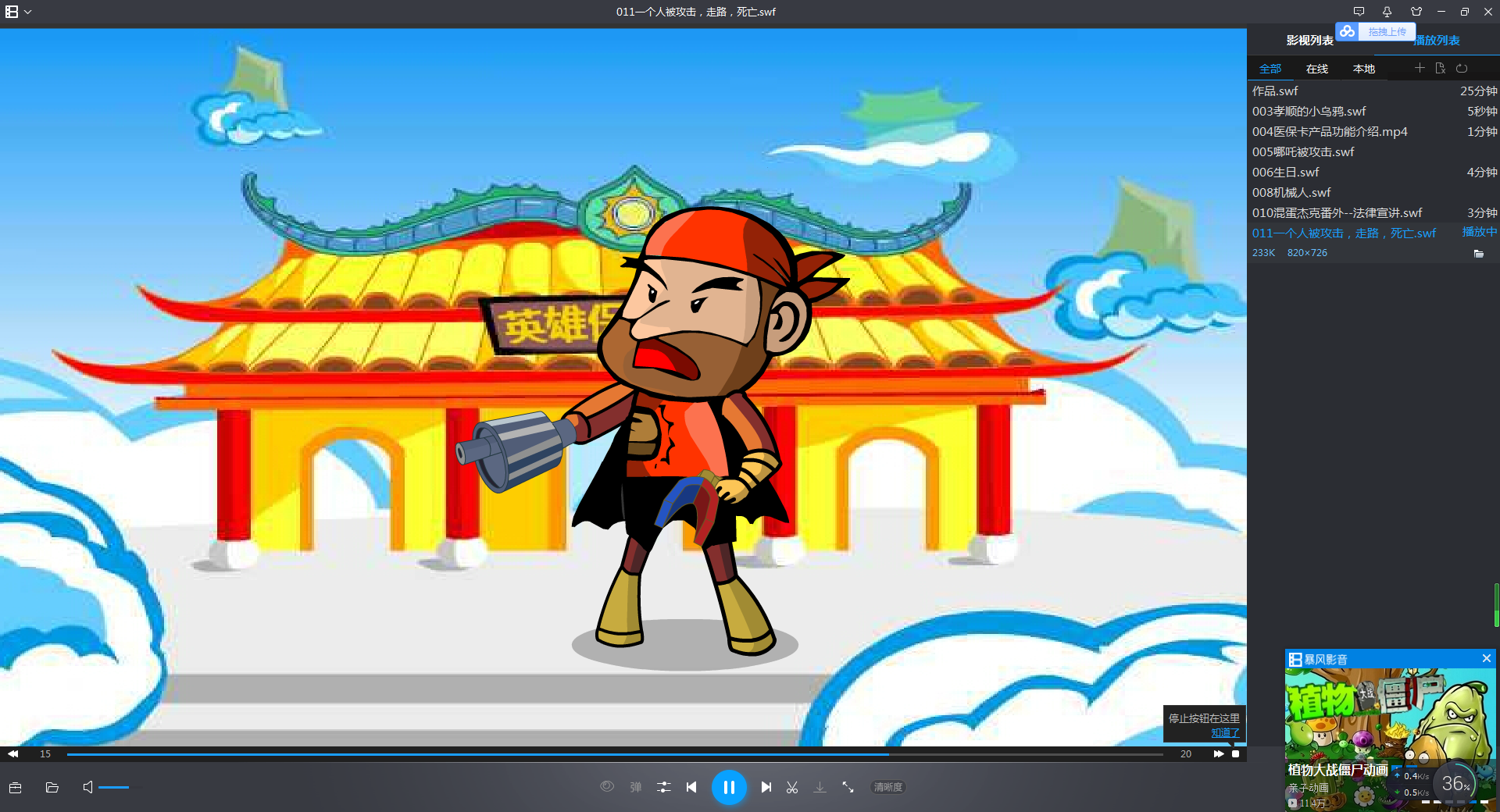The width and height of the screenshot is (1500, 812).
Task: Open the toolbox briefcase icon
Action: [x=15, y=787]
